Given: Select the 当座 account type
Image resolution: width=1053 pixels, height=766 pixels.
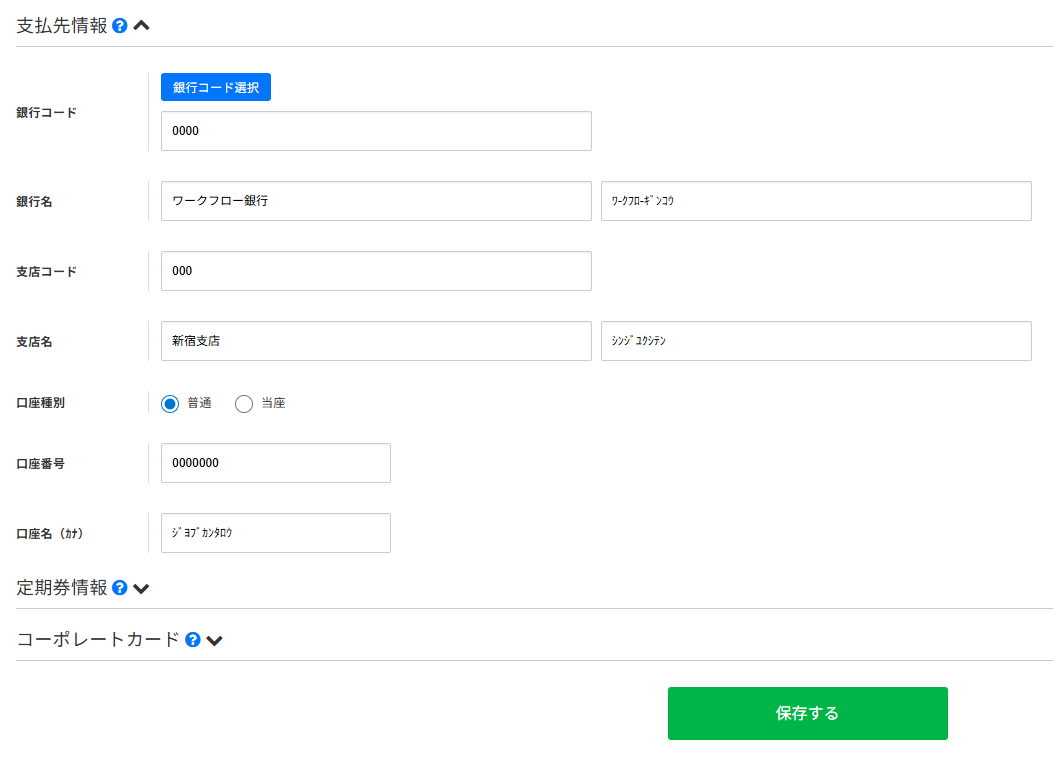Looking at the screenshot, I should pos(244,404).
